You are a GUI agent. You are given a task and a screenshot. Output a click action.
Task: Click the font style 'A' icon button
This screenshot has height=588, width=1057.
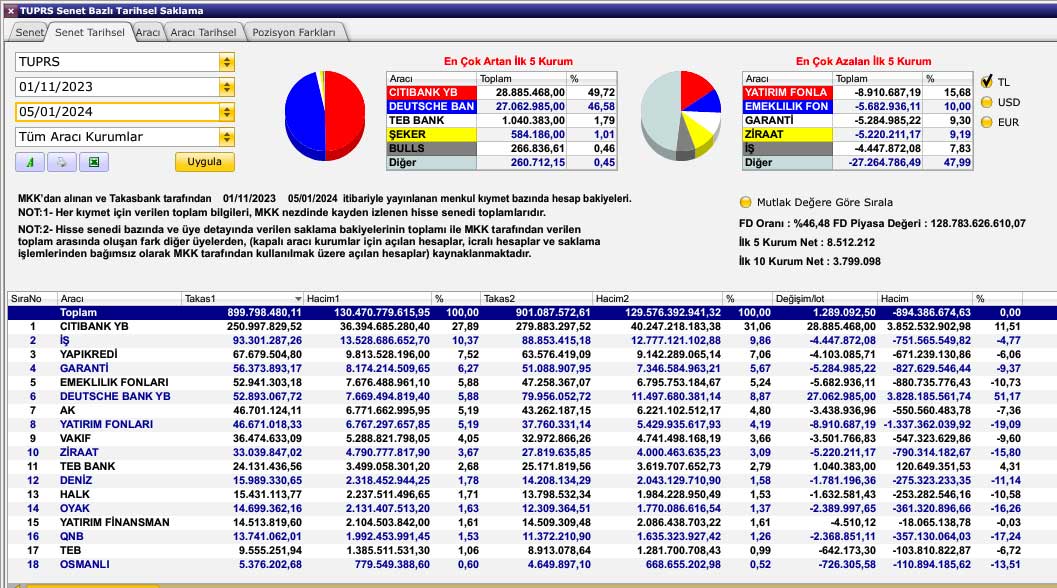(x=29, y=162)
